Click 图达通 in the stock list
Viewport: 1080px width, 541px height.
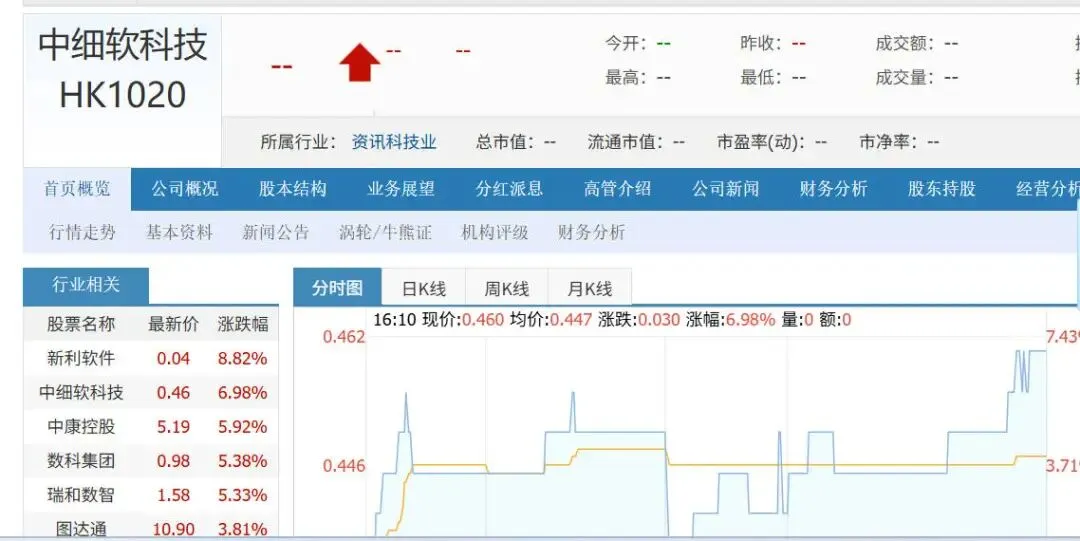tap(81, 529)
